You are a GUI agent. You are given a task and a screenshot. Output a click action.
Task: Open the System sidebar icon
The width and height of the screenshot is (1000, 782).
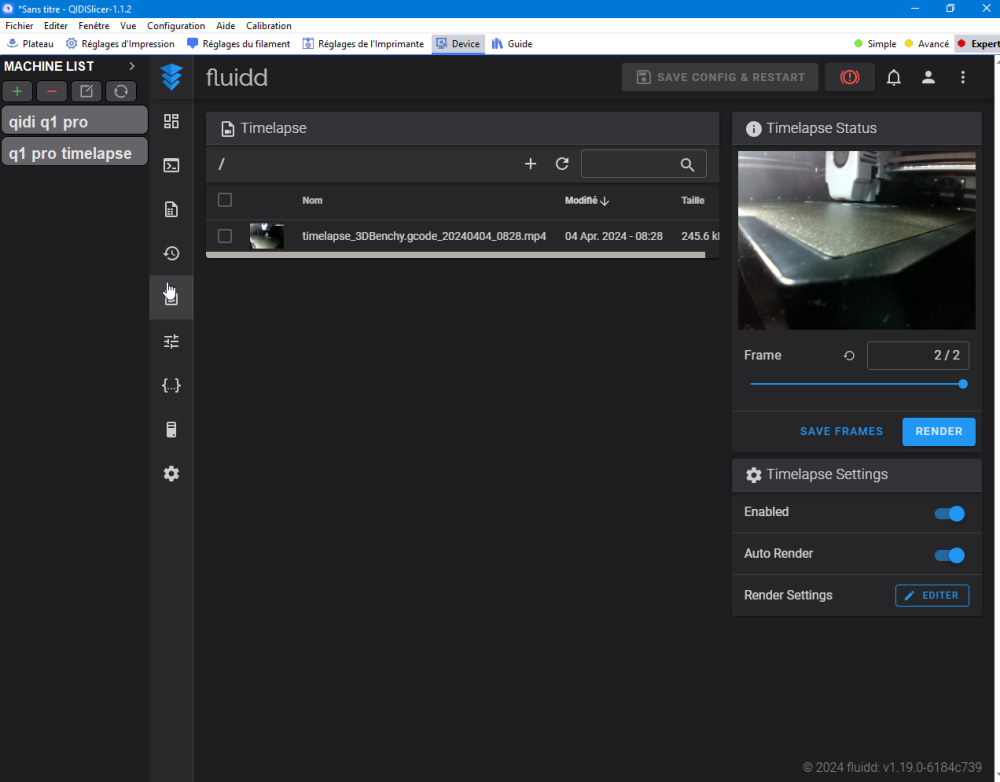(x=171, y=429)
